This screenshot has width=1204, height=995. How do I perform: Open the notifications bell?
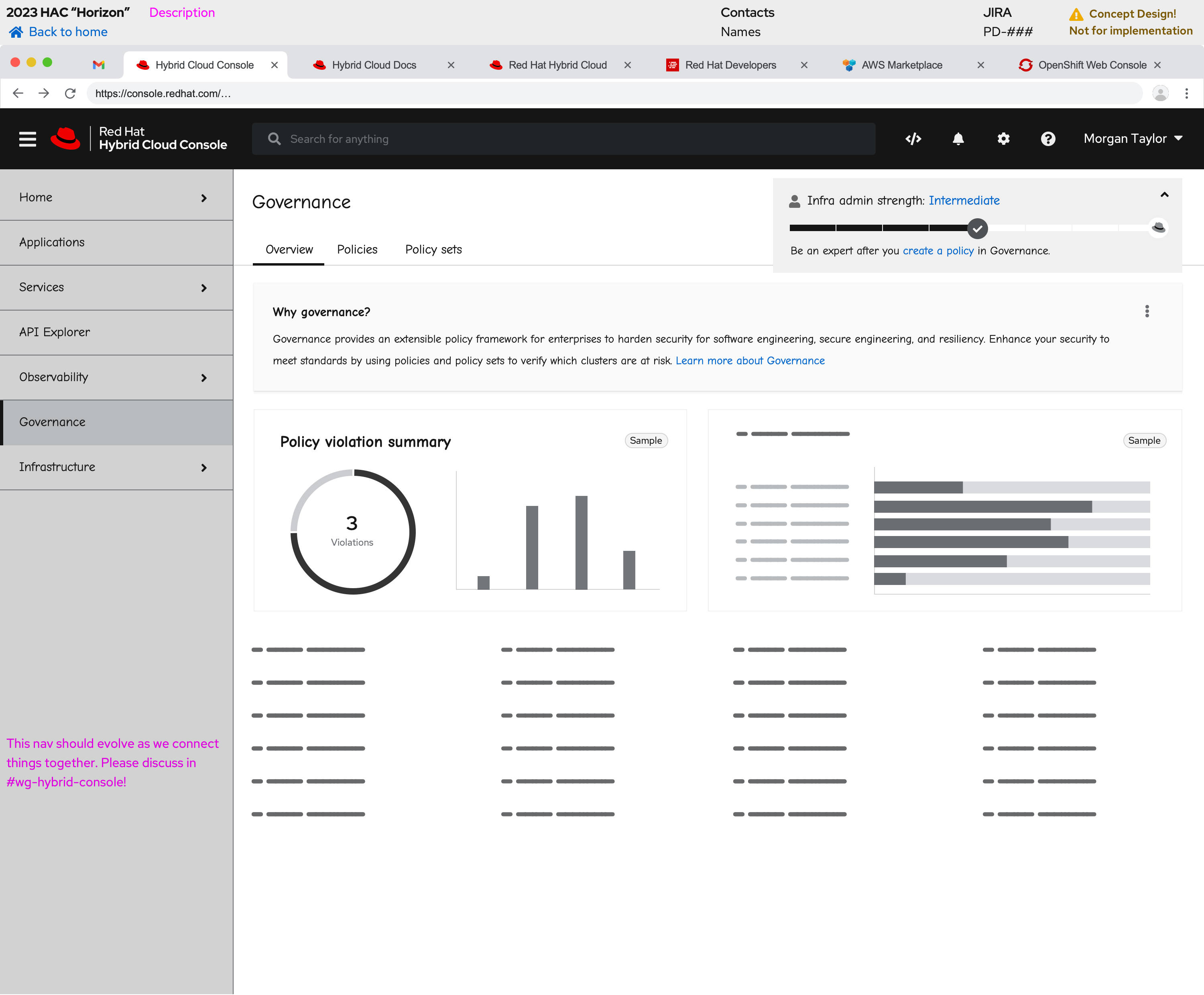(x=958, y=139)
